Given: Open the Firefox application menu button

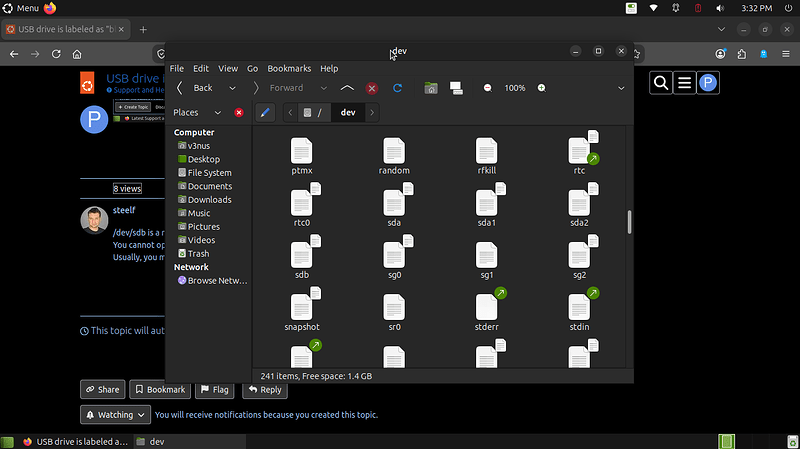Looking at the screenshot, I should (786, 54).
